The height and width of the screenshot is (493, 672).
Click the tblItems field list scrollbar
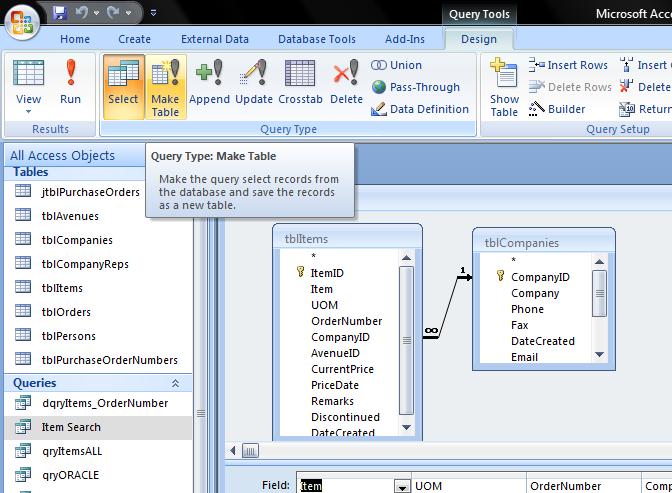pyautogui.click(x=406, y=340)
